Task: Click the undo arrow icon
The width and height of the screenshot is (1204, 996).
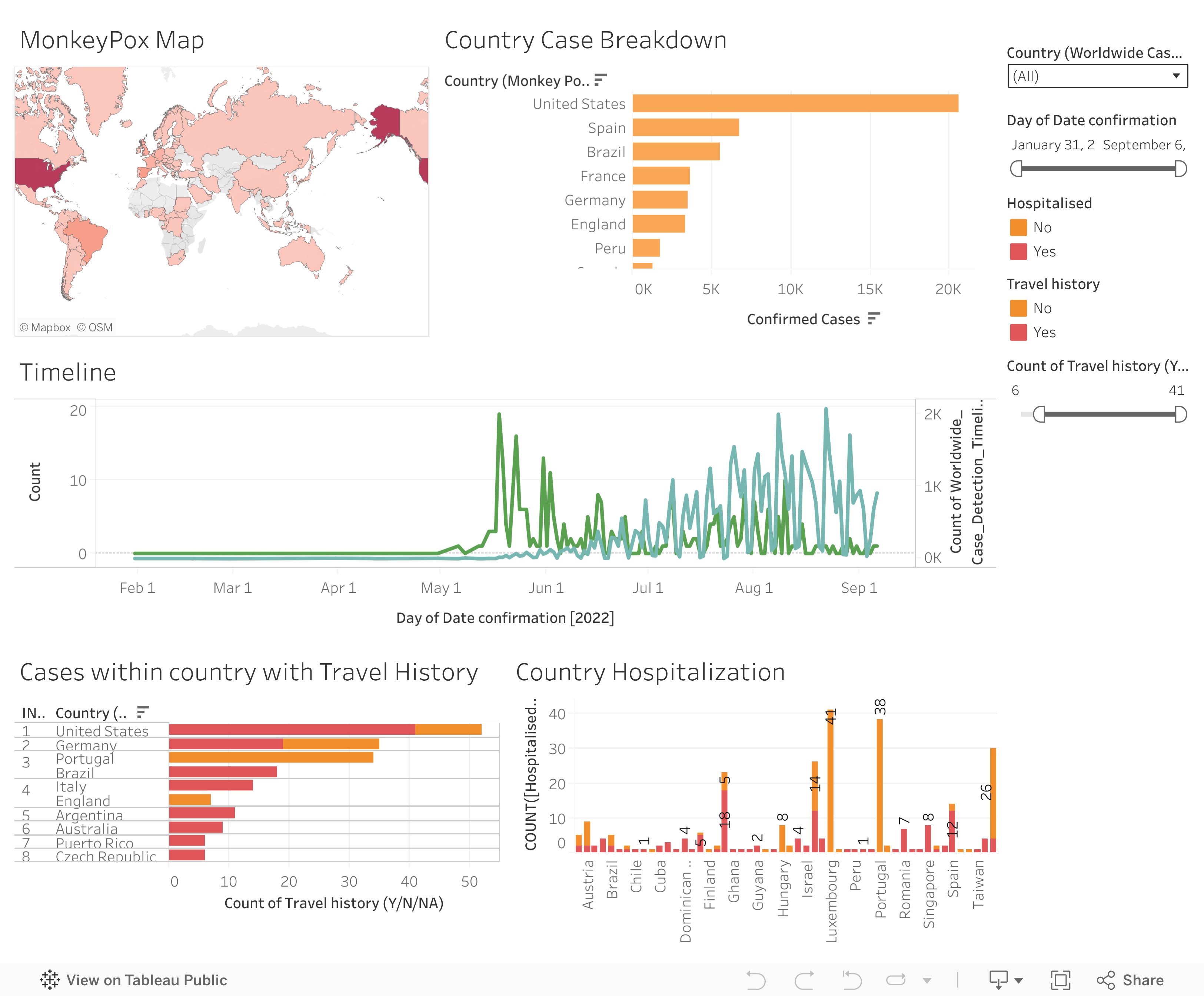Action: pyautogui.click(x=756, y=980)
